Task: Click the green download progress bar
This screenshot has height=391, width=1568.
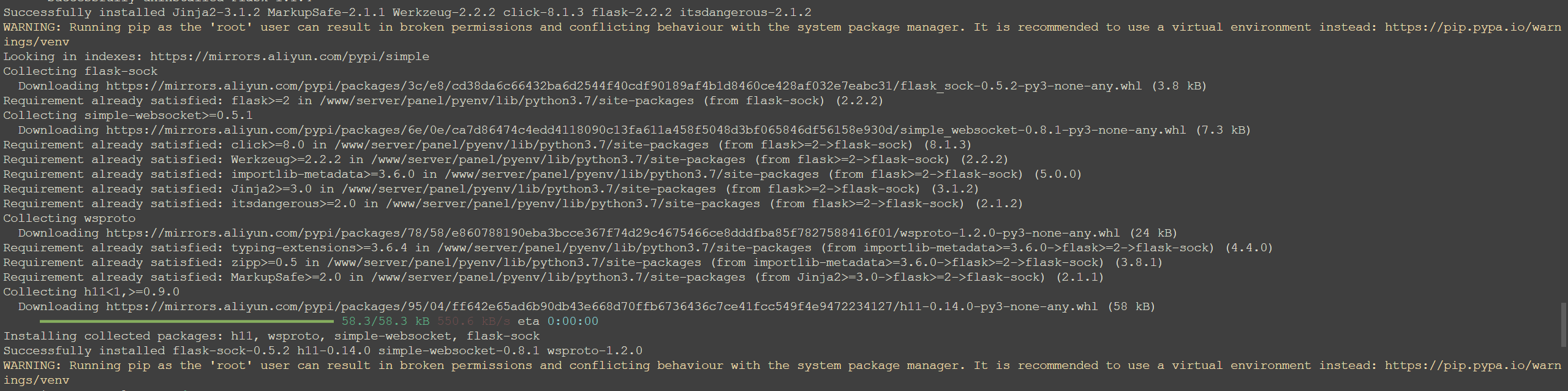Action: tap(187, 321)
